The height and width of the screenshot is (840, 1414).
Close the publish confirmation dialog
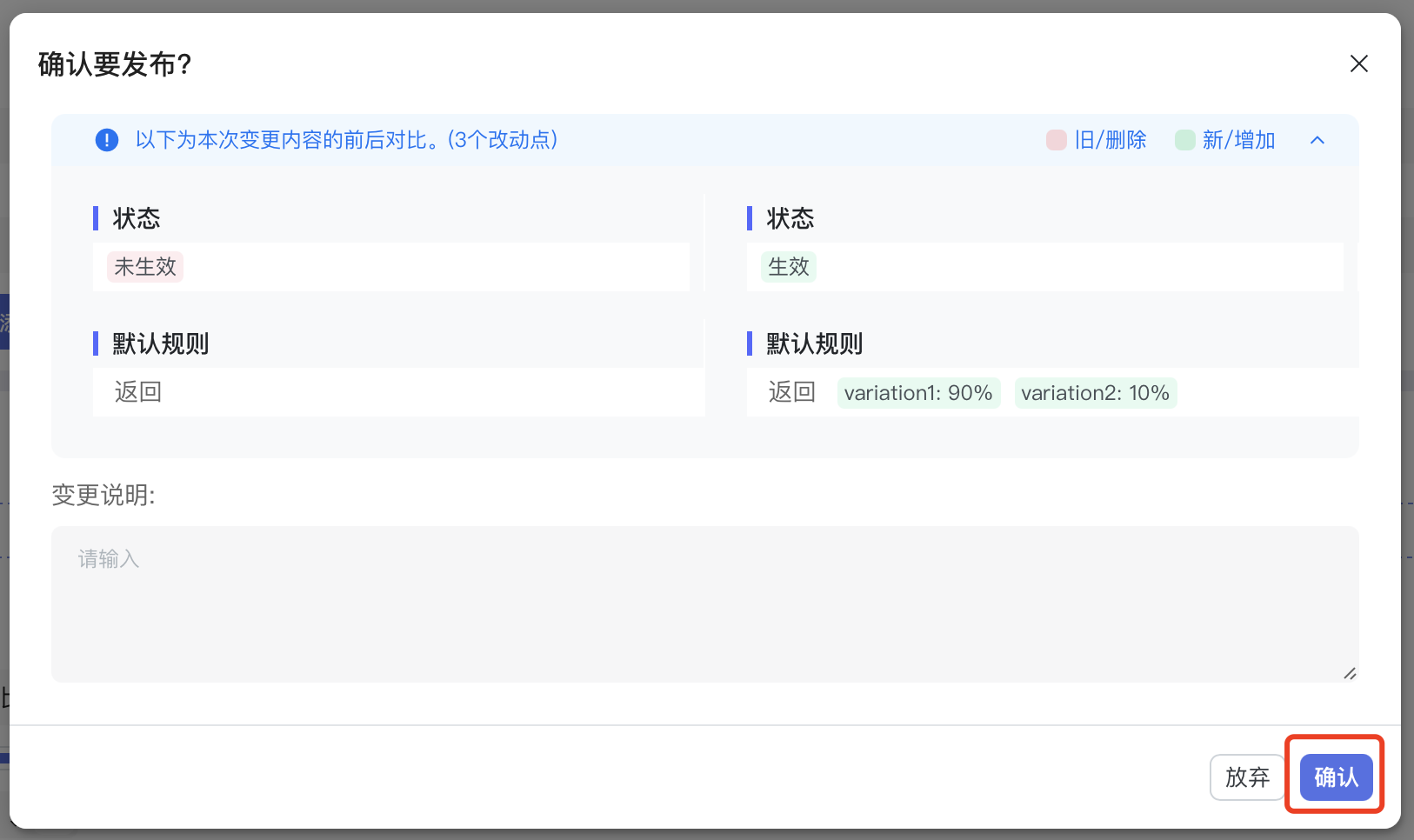[x=1358, y=63]
